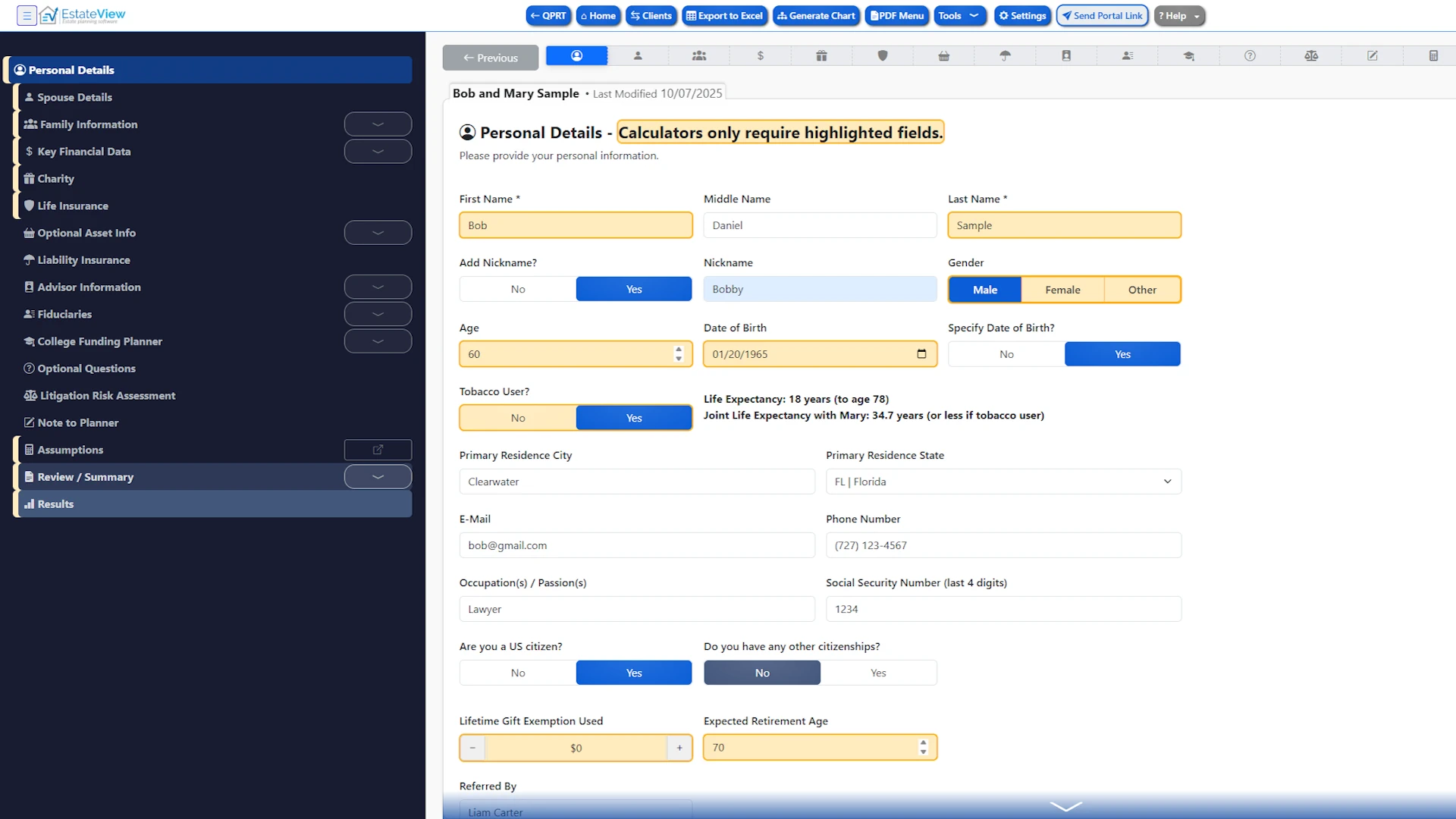The width and height of the screenshot is (1456, 819).
Task: Open the Key Financial Data dollar icon
Action: [759, 55]
